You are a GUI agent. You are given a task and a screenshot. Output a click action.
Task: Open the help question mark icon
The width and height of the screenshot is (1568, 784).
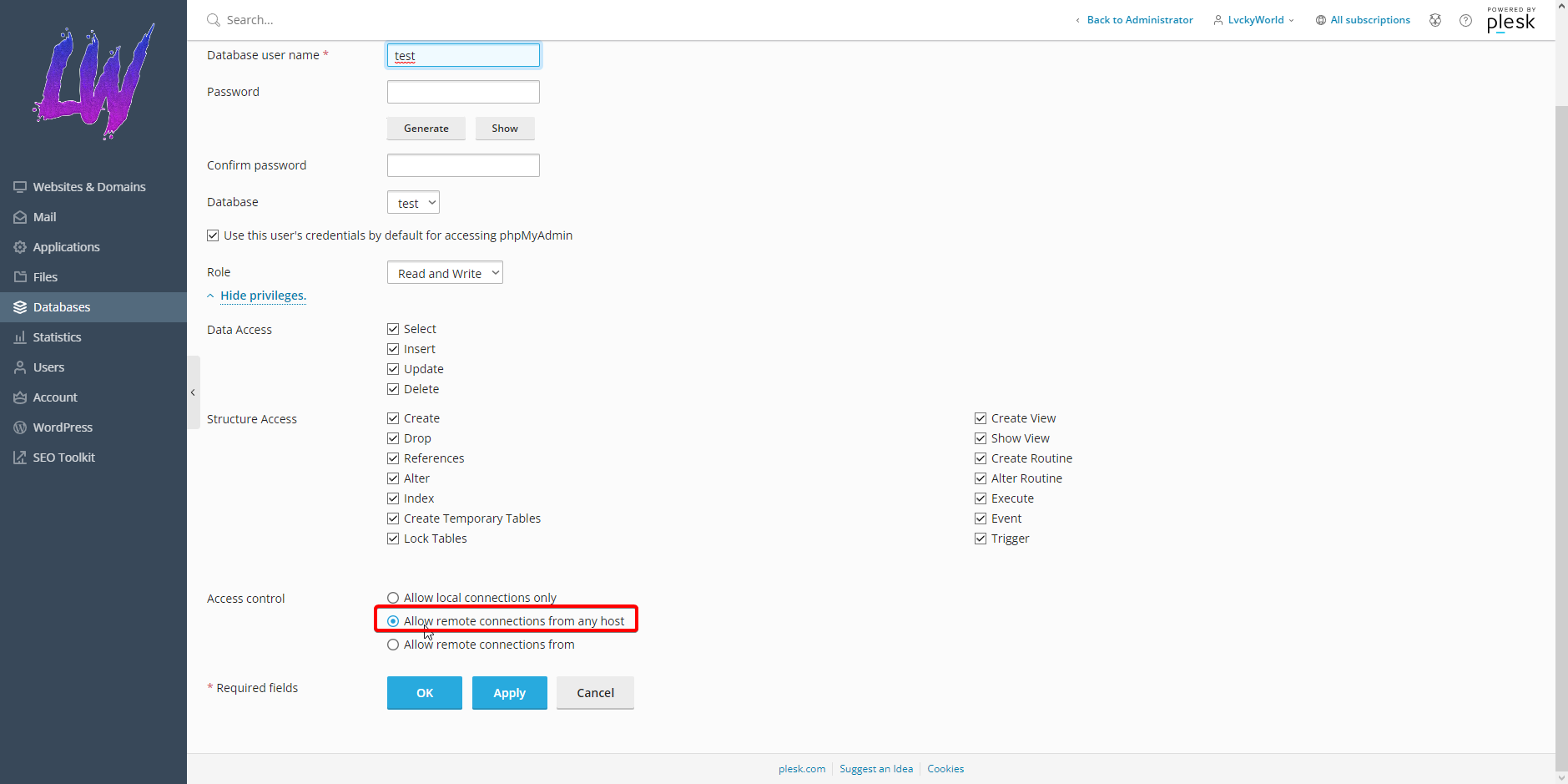[x=1465, y=20]
